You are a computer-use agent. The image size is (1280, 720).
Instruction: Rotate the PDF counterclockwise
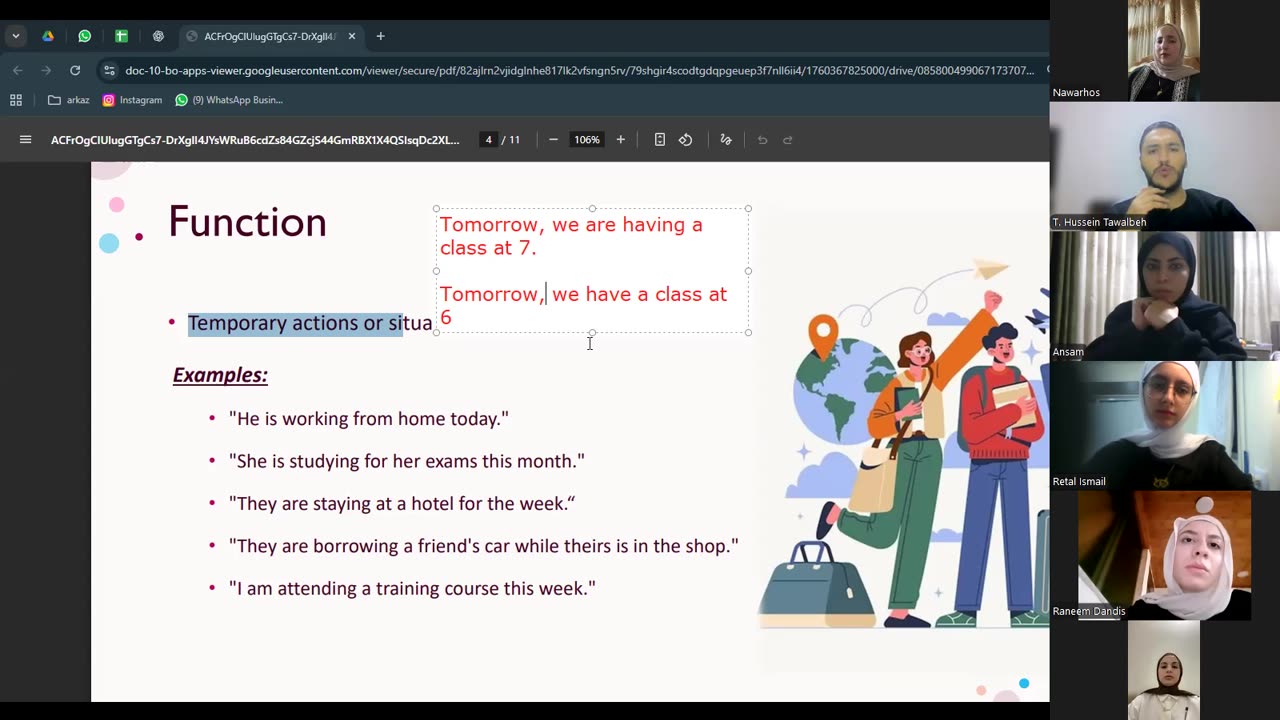(x=686, y=140)
